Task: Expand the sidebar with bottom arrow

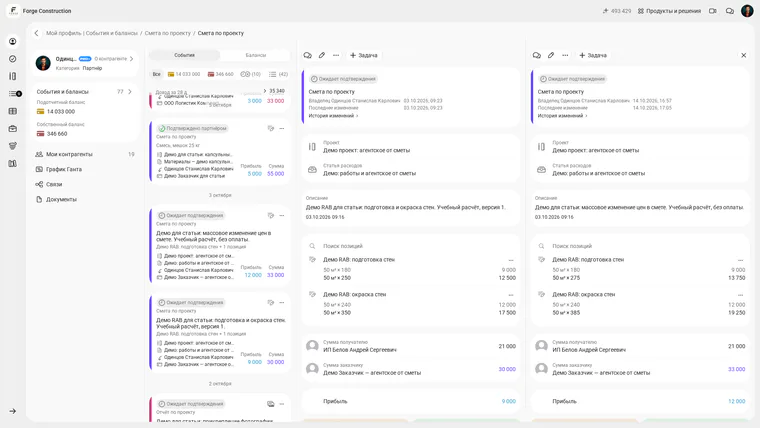Action: pos(13,411)
